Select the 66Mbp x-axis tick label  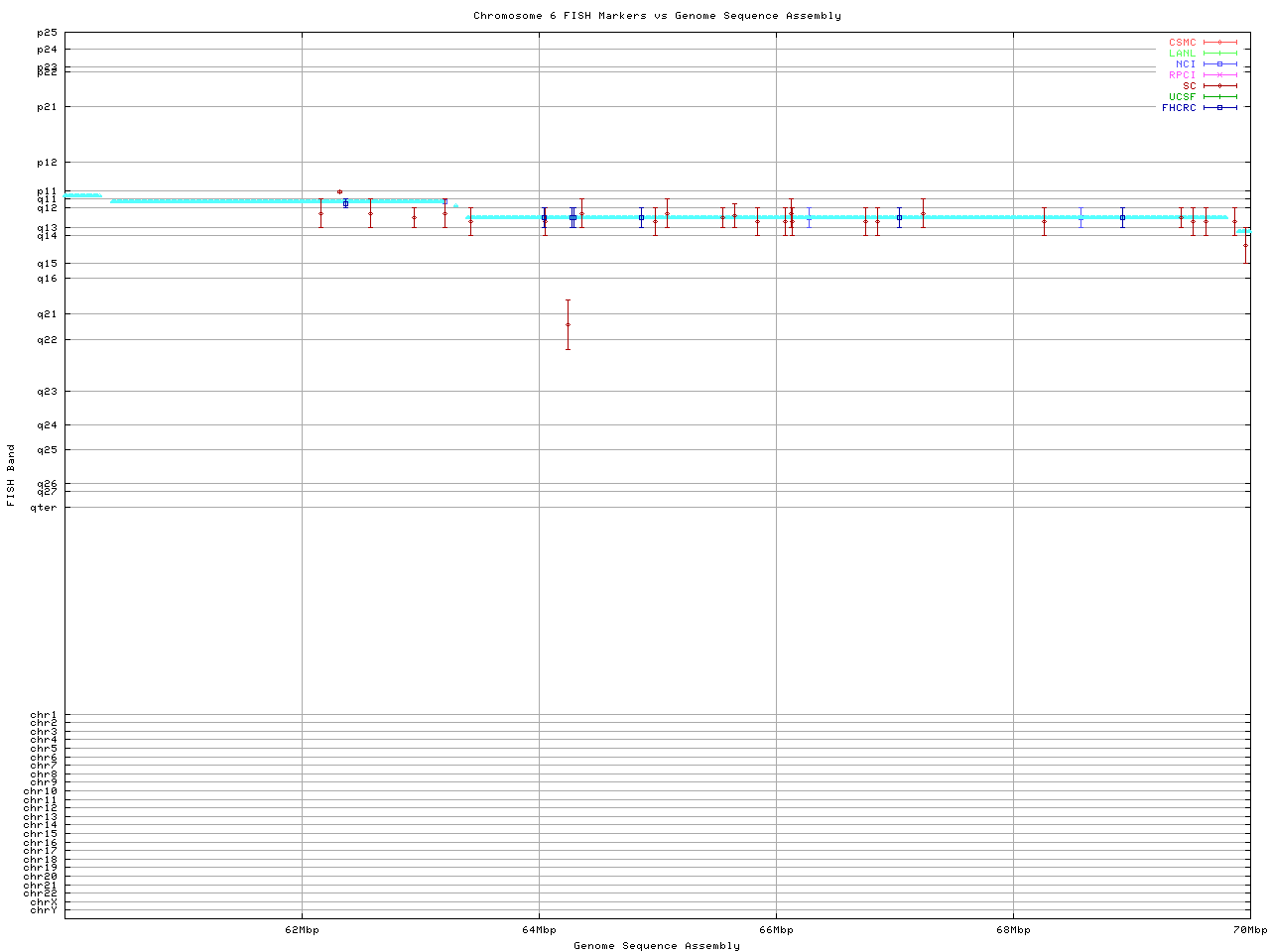tap(776, 930)
